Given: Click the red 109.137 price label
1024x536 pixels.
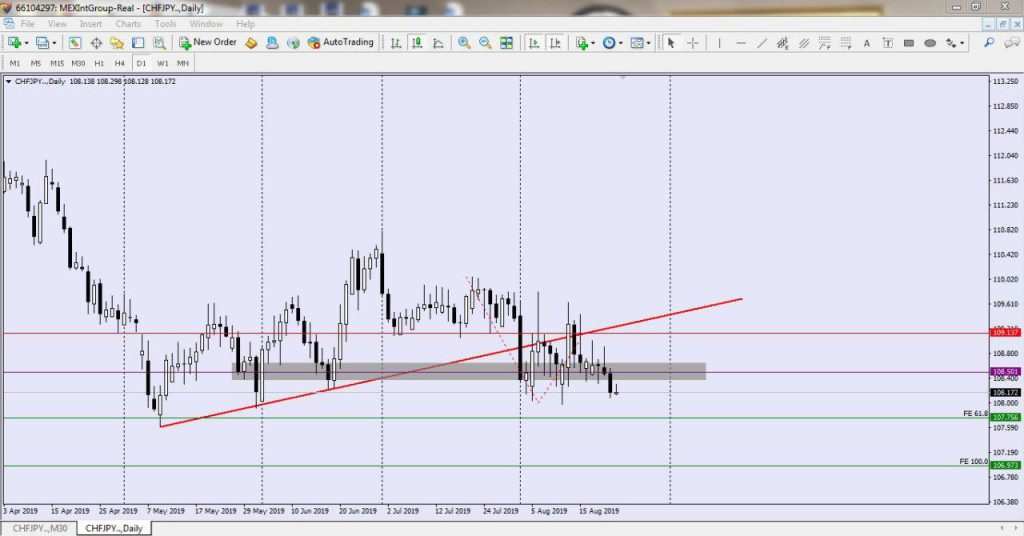Looking at the screenshot, I should click(x=1005, y=333).
